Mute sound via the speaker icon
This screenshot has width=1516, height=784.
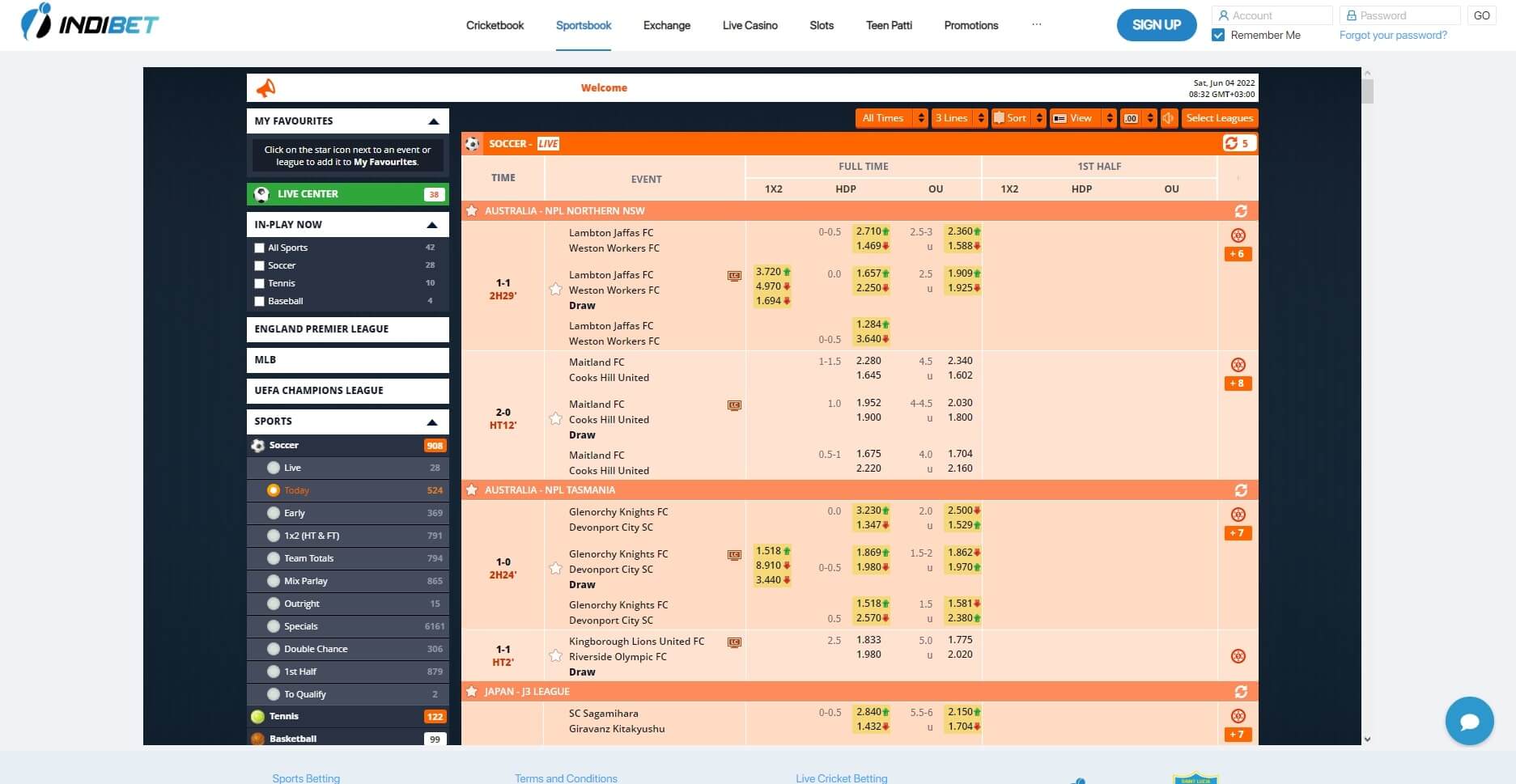(1168, 118)
